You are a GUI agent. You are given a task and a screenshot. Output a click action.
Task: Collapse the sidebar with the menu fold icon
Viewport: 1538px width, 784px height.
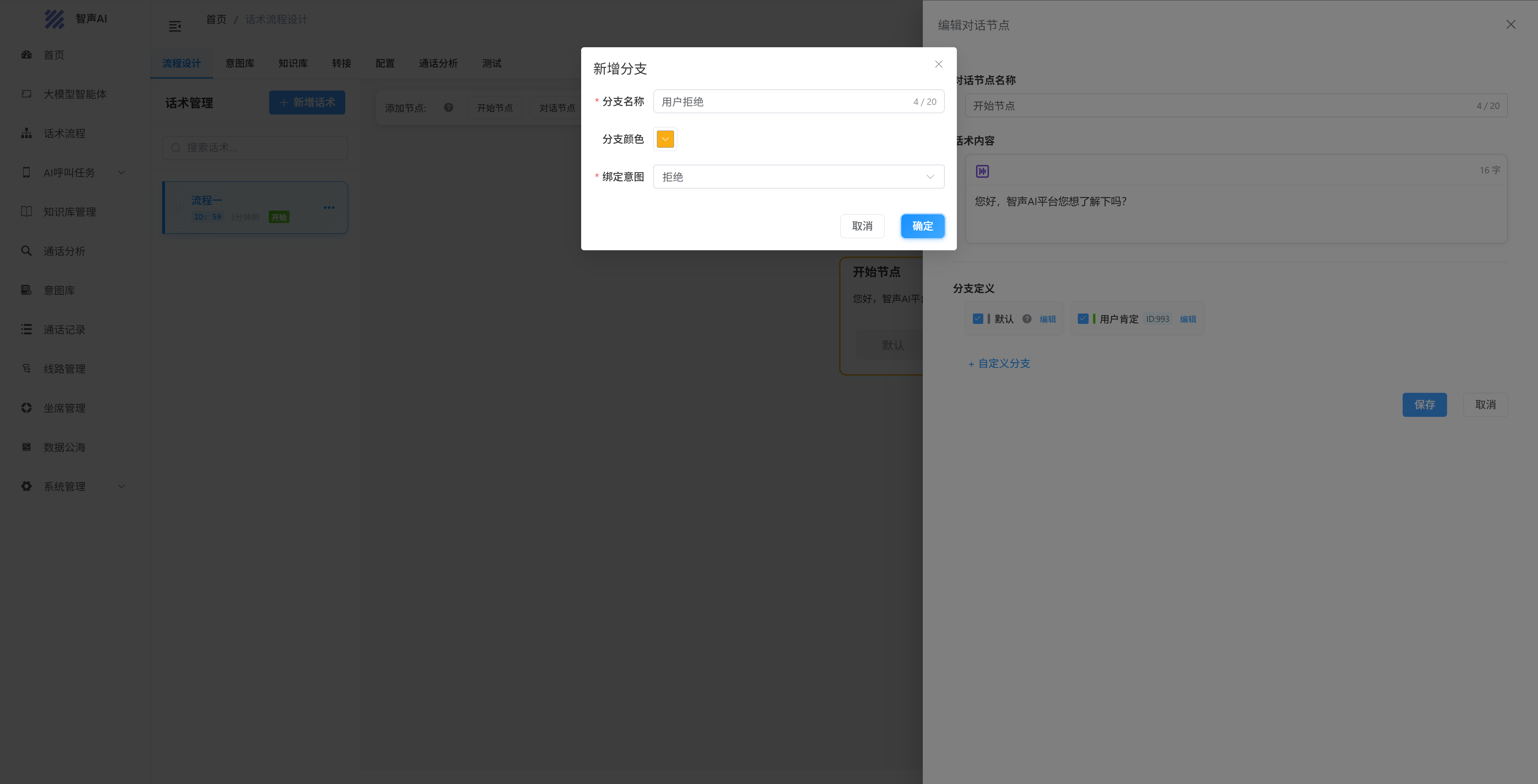coord(175,26)
